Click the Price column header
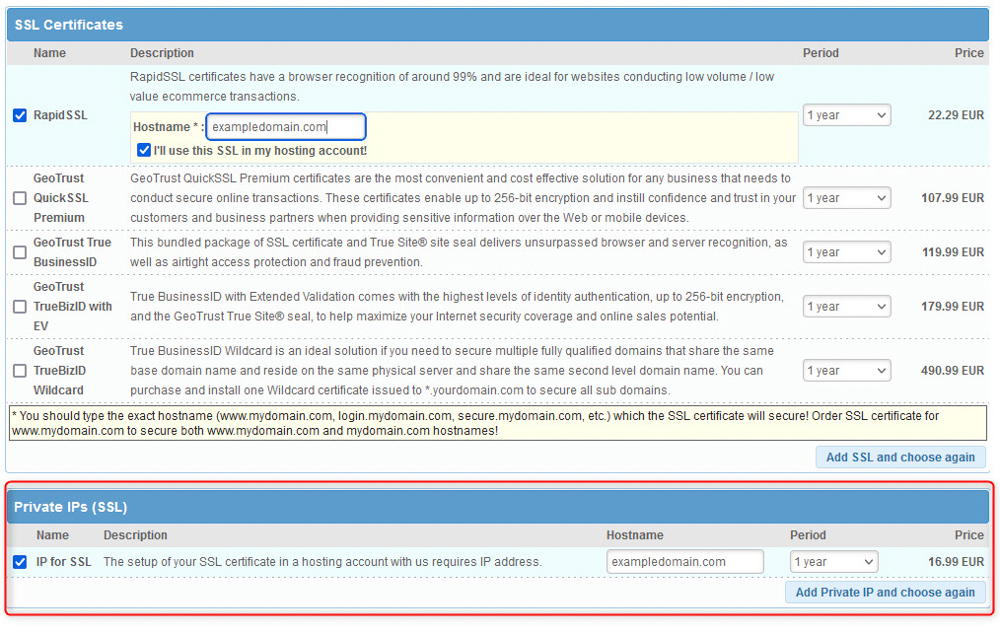 pyautogui.click(x=968, y=53)
